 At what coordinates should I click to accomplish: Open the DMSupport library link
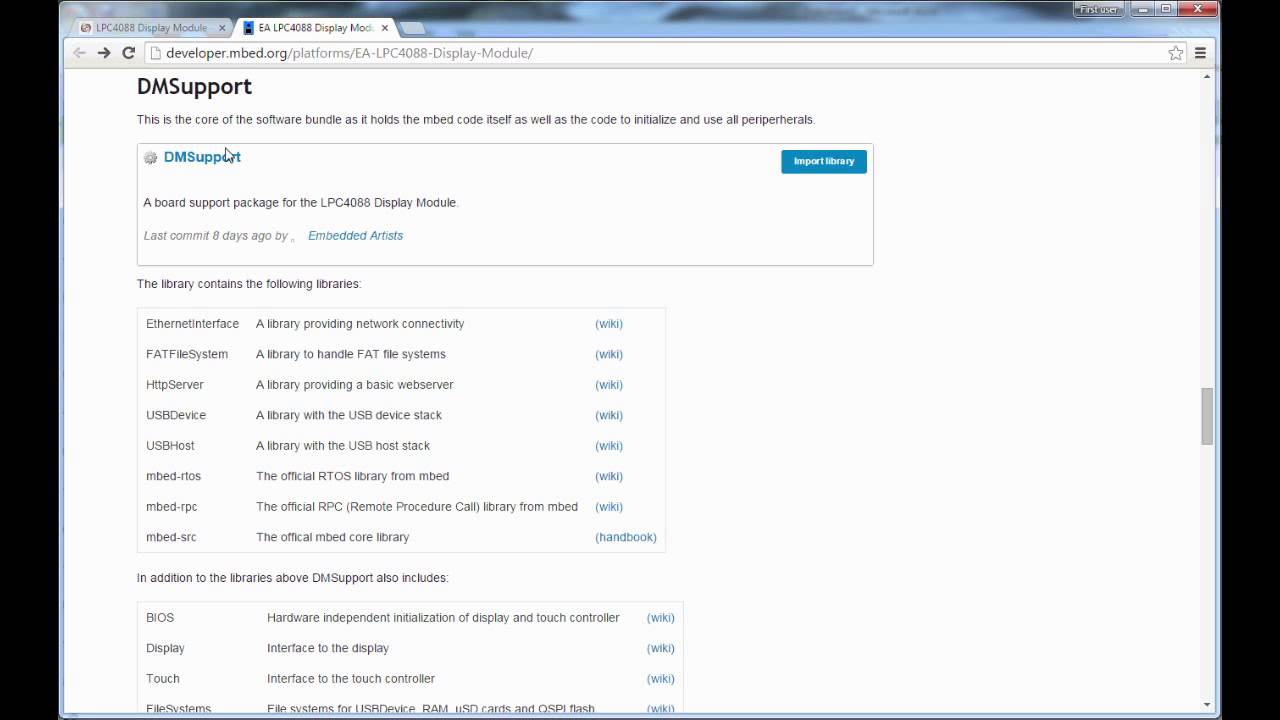(202, 157)
